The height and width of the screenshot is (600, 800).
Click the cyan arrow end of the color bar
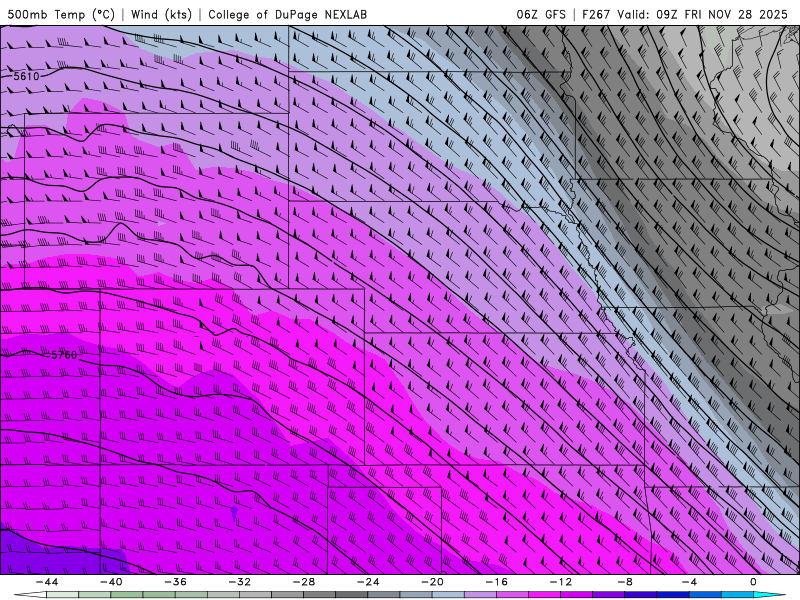point(770,595)
